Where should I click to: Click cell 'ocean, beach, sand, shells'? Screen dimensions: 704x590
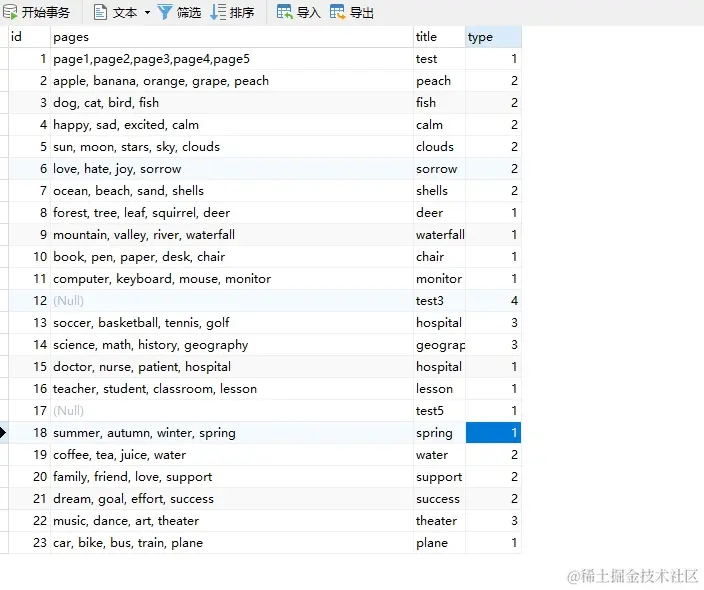pyautogui.click(x=232, y=191)
